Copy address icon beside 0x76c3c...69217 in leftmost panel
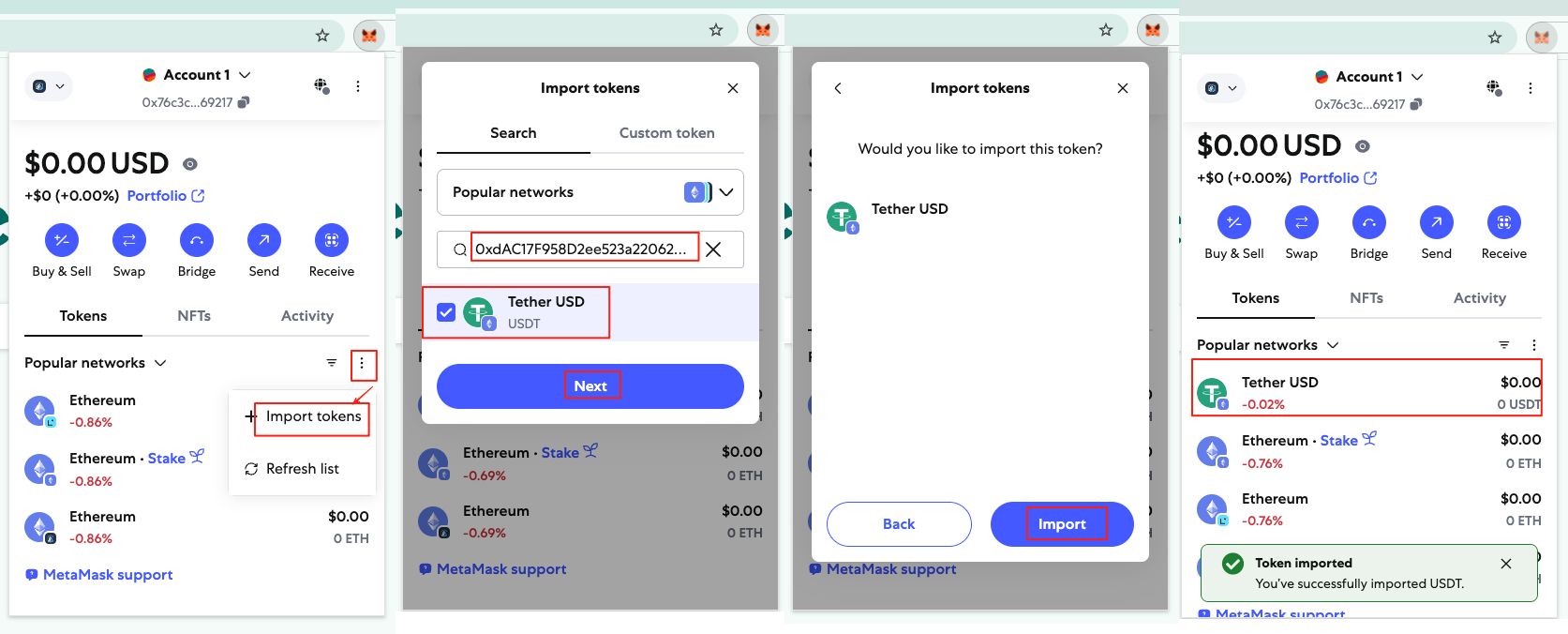Screen dimensions: 1568x634 coord(244,102)
